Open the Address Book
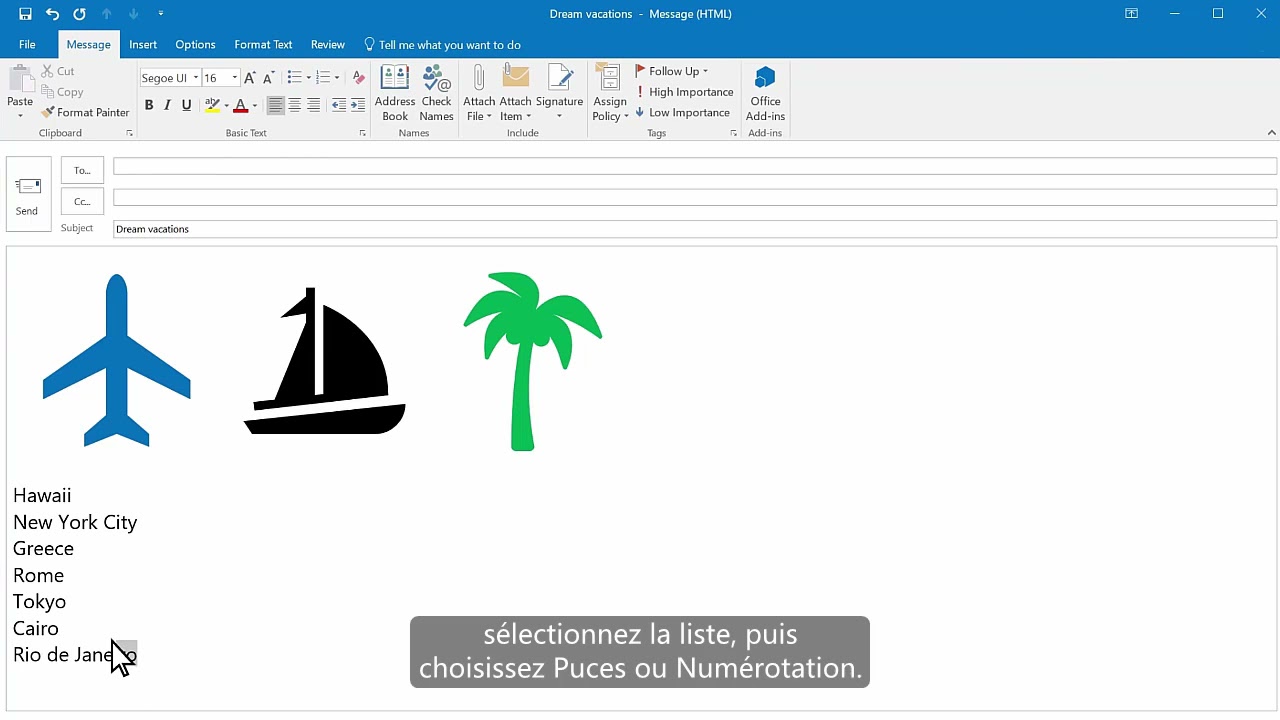Screen dimensions: 1280x720 click(x=395, y=93)
